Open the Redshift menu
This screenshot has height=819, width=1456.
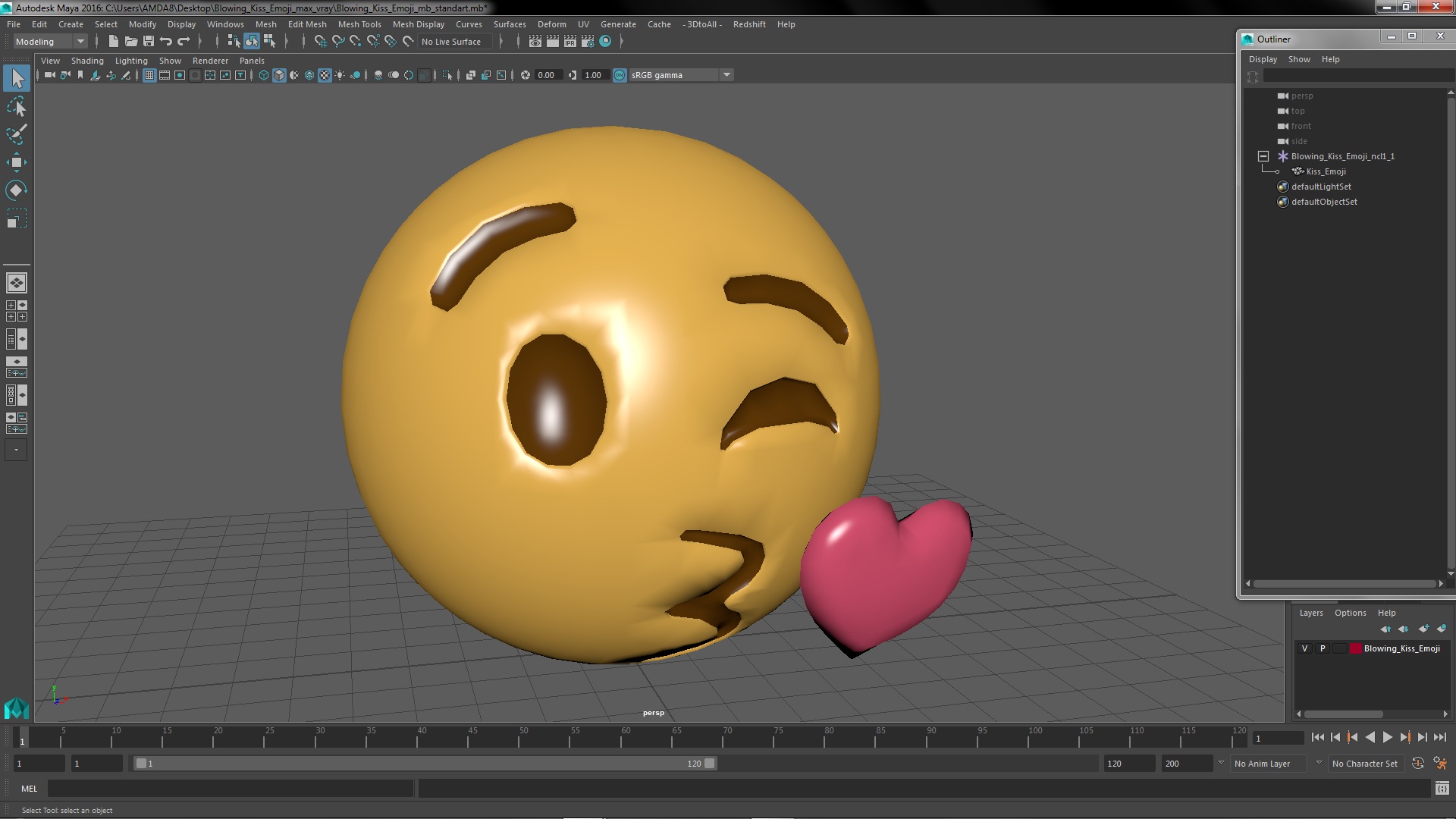click(749, 24)
